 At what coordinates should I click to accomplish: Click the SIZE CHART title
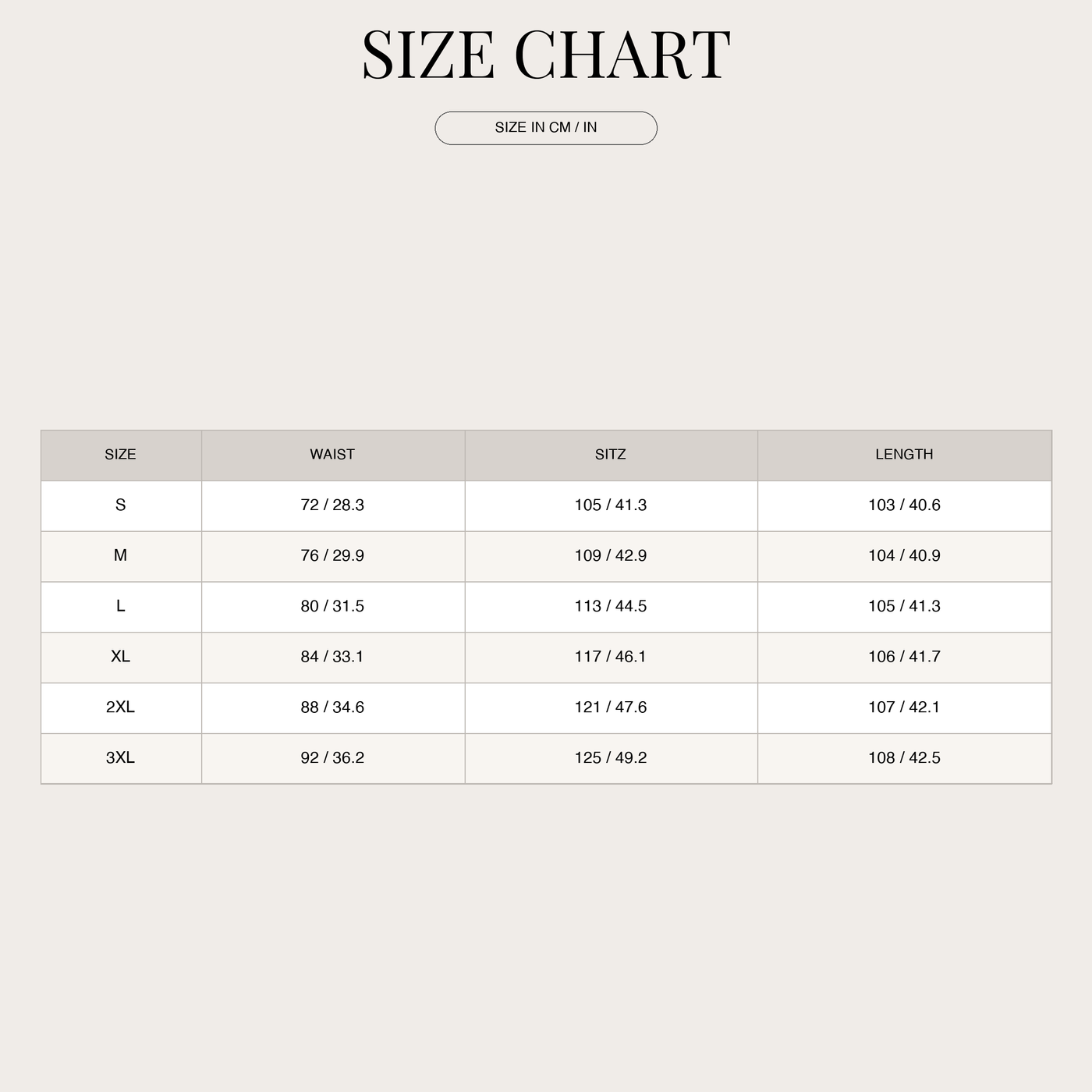[x=546, y=55]
